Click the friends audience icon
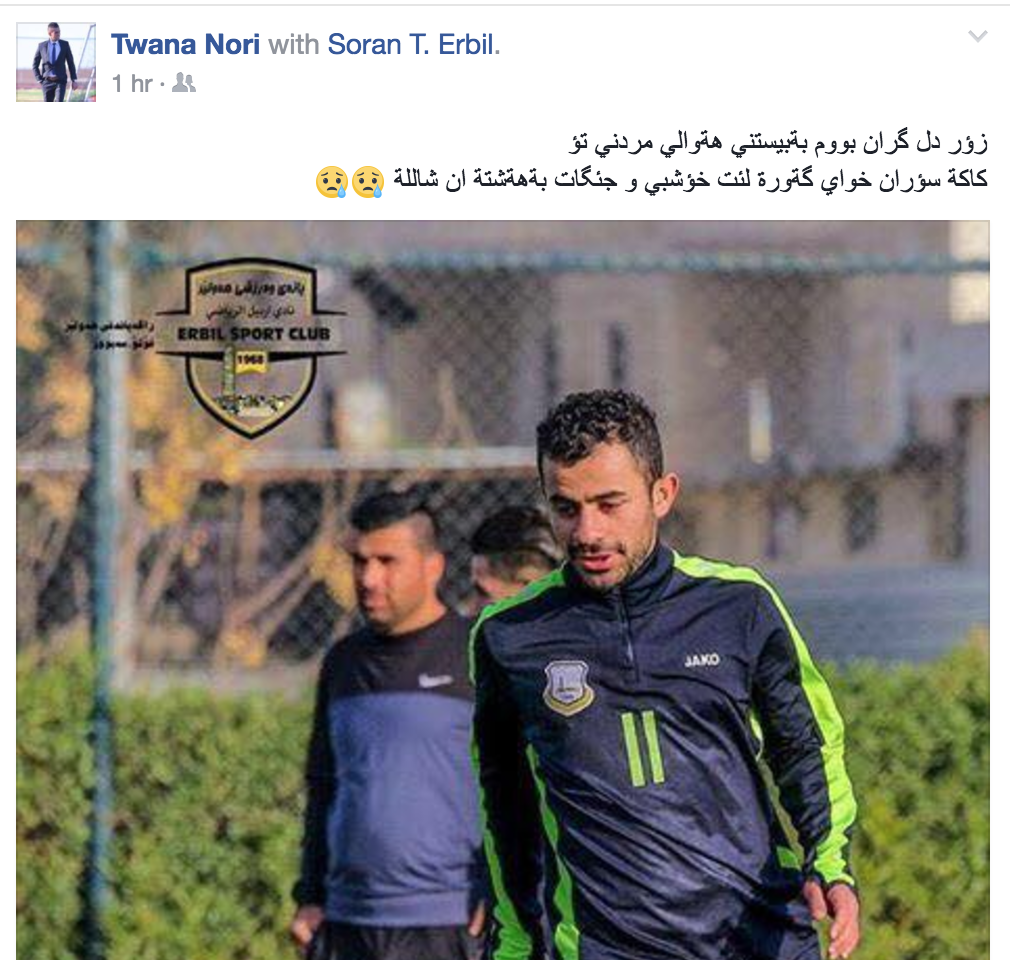The height and width of the screenshot is (960, 1010). click(x=184, y=83)
